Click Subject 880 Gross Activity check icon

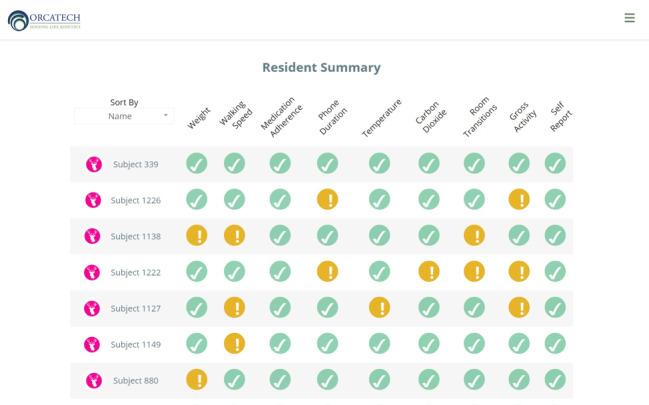[519, 380]
